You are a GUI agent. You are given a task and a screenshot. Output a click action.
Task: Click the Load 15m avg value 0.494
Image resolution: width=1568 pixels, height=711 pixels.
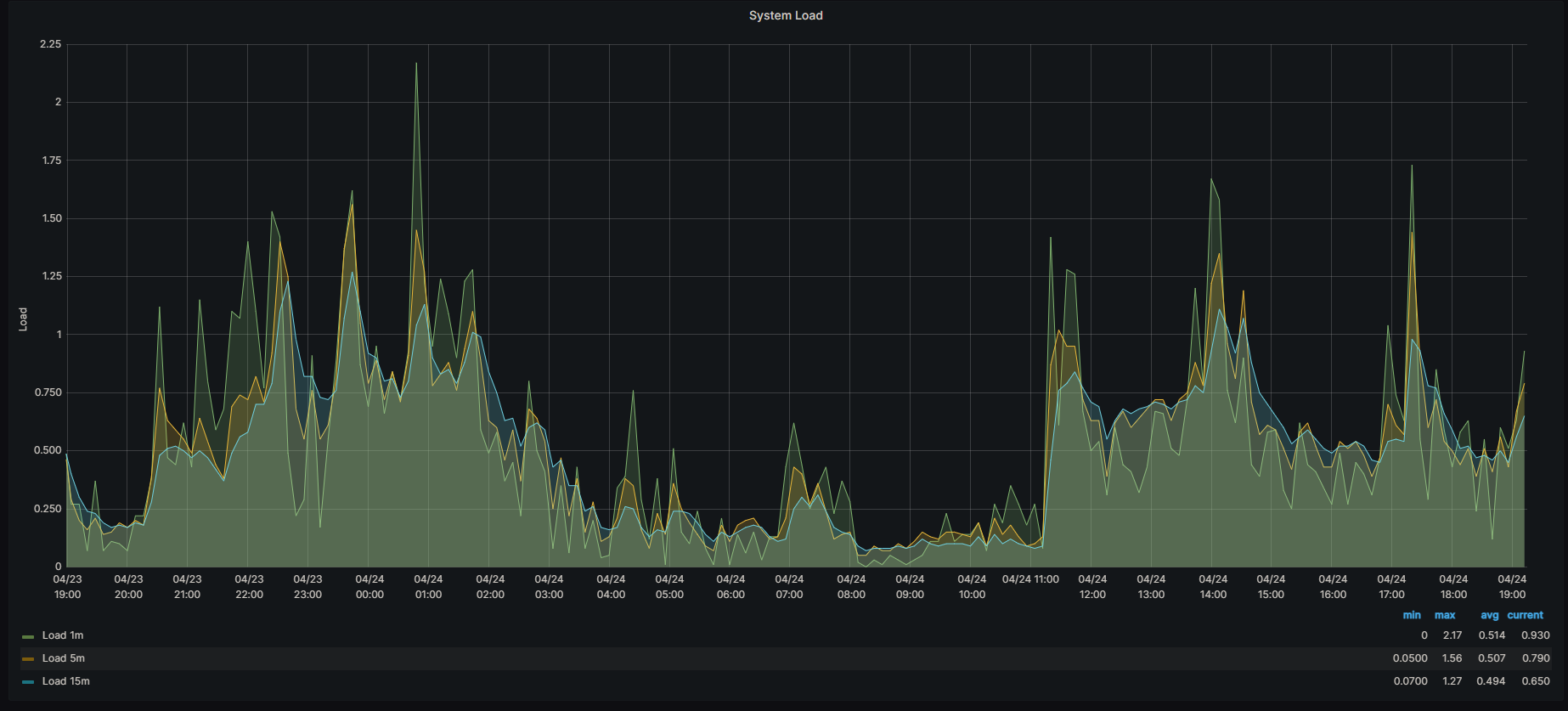coord(1492,681)
